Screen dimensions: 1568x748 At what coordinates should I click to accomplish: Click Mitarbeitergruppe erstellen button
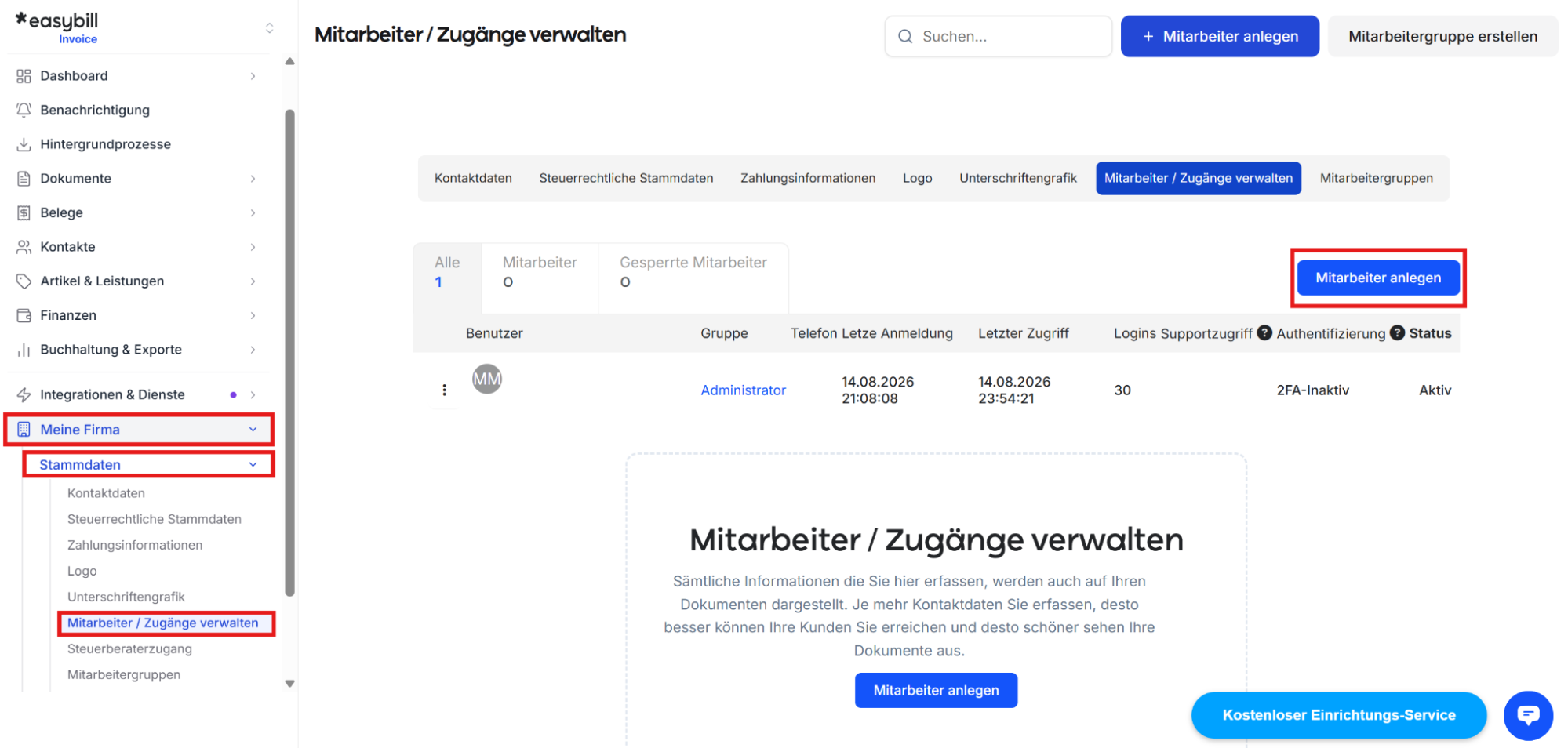click(1442, 36)
